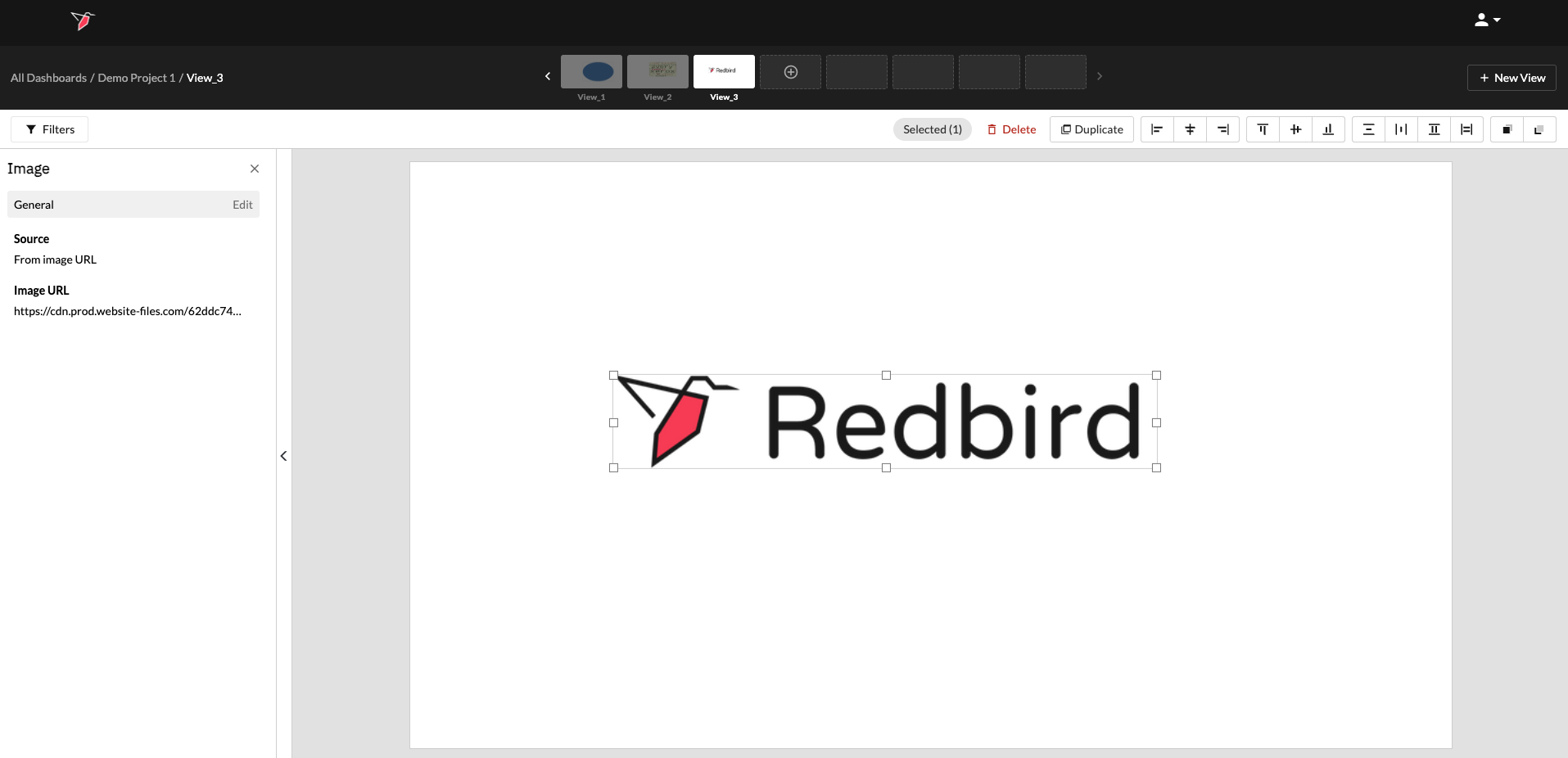Open Demo Project 1 breadcrumb link
This screenshot has width=1568, height=758.
pos(137,78)
